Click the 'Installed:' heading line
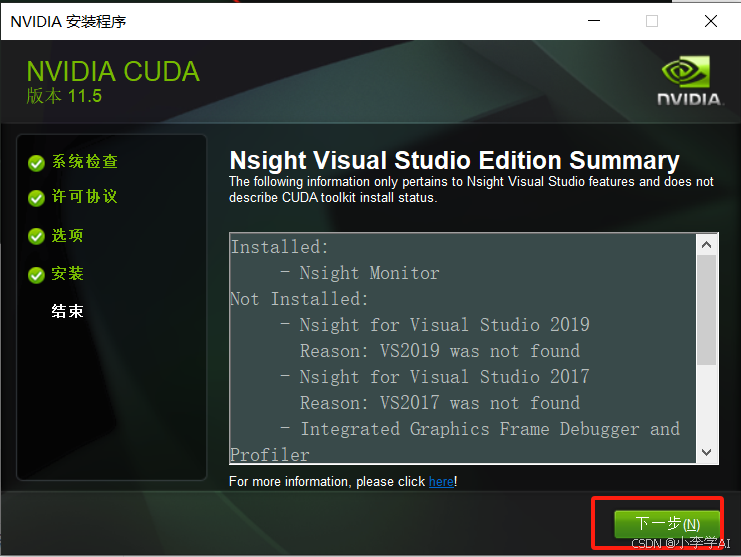The height and width of the screenshot is (557, 741). click(x=279, y=247)
